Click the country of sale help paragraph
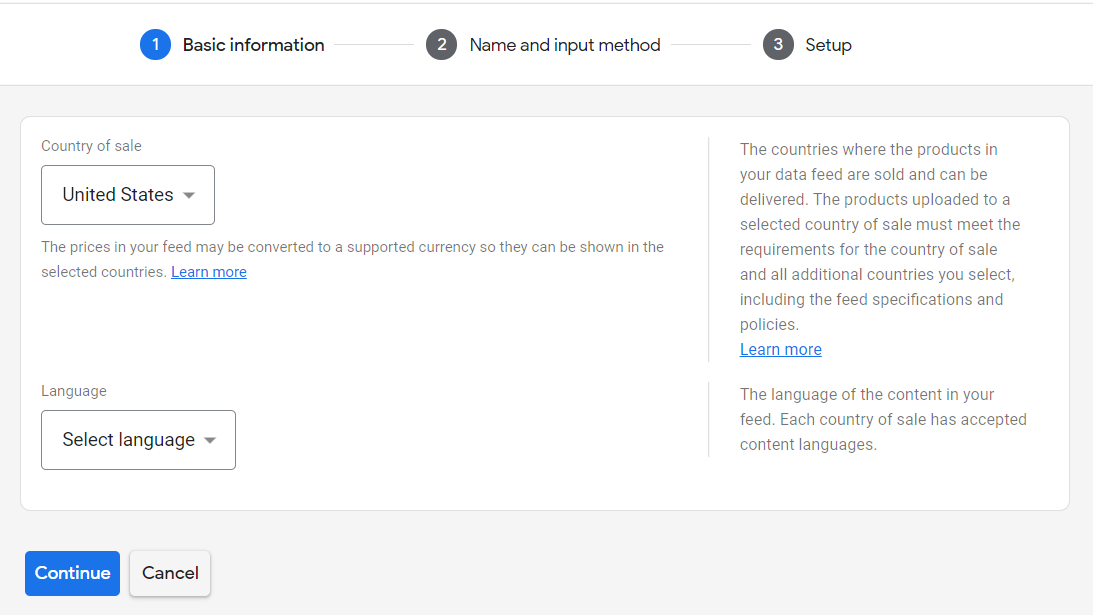Image resolution: width=1093 pixels, height=615 pixels. point(880,237)
